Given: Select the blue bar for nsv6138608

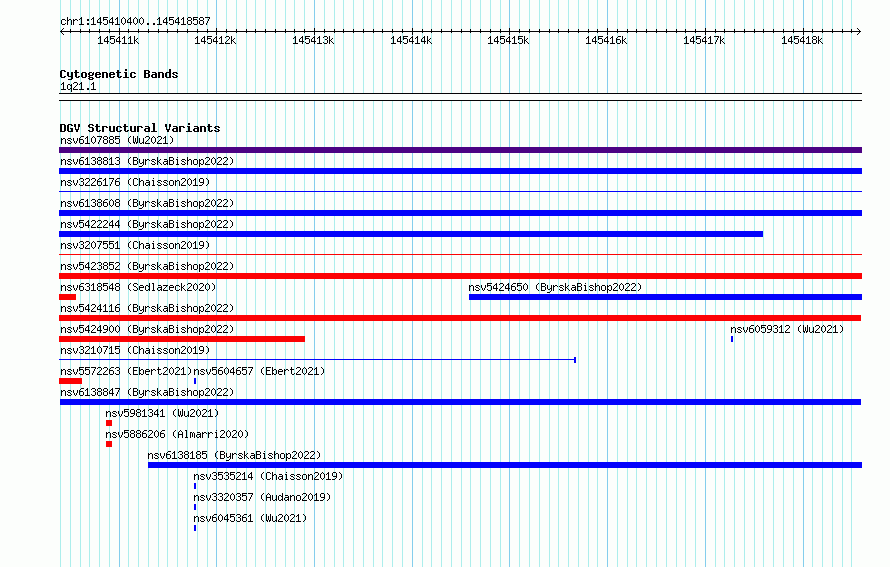Looking at the screenshot, I should coord(460,213).
